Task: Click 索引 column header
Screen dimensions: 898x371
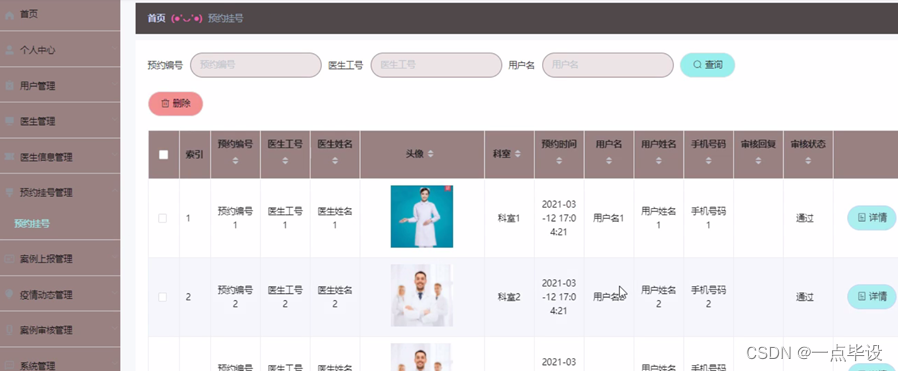Action: 195,155
